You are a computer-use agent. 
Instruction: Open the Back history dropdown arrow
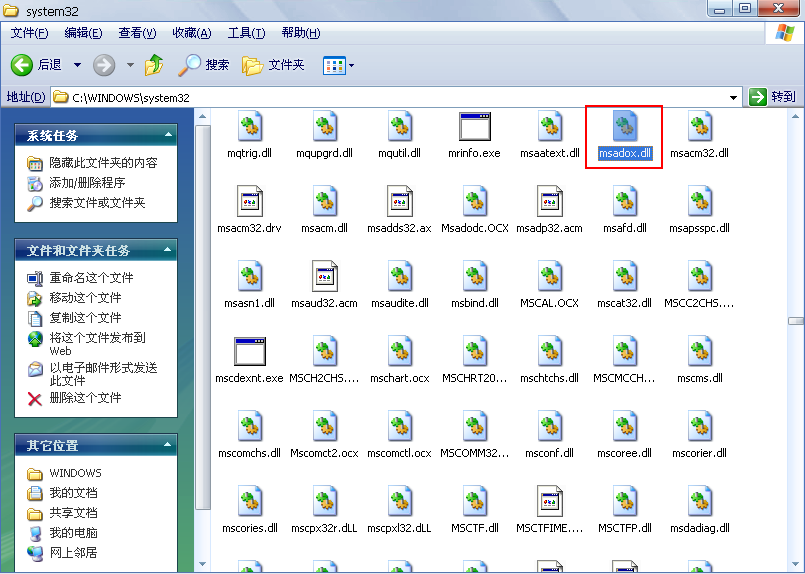coord(77,65)
